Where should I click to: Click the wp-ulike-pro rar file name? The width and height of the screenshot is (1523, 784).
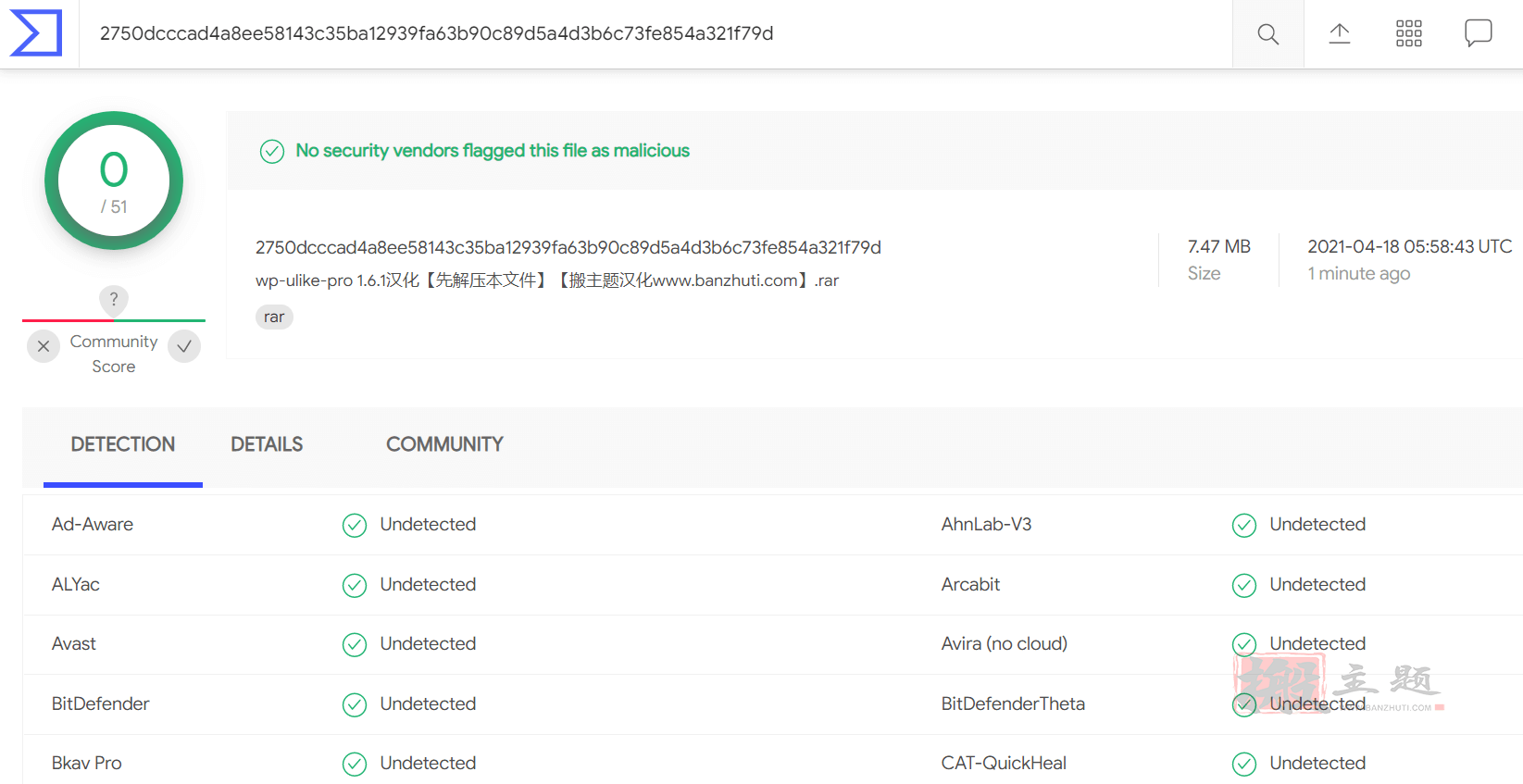(x=547, y=280)
